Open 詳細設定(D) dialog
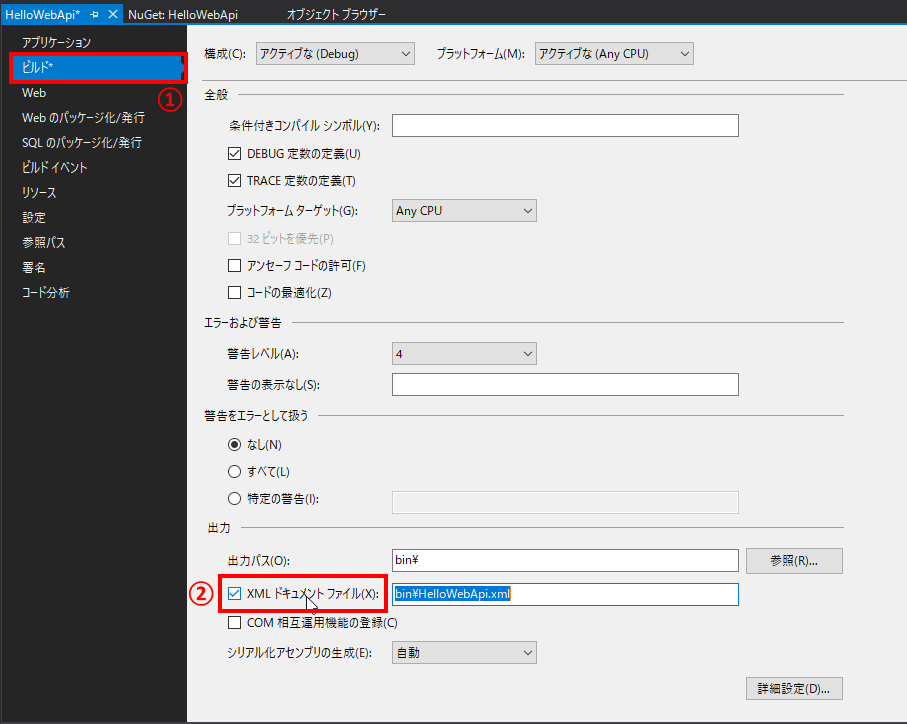Screen dimensions: 907x724 (x=793, y=688)
